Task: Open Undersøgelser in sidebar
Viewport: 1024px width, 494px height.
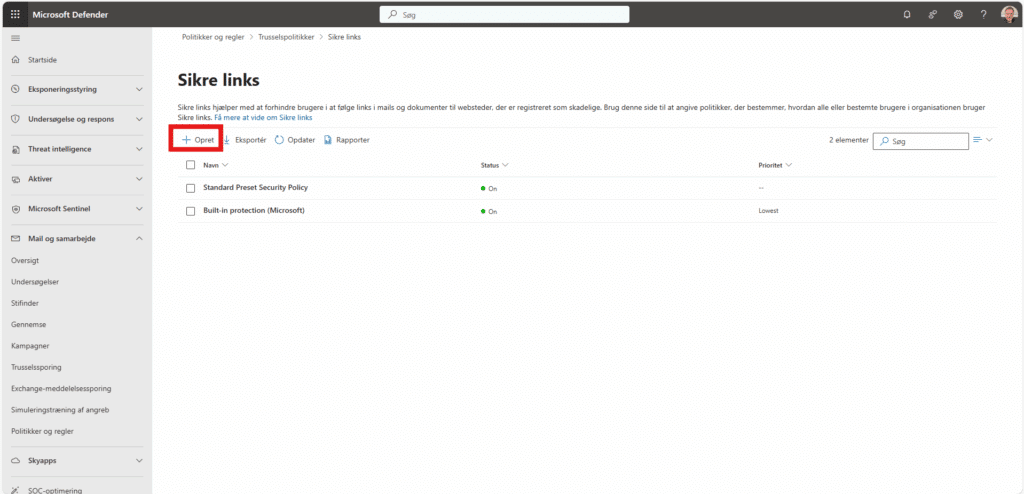Action: (35, 282)
